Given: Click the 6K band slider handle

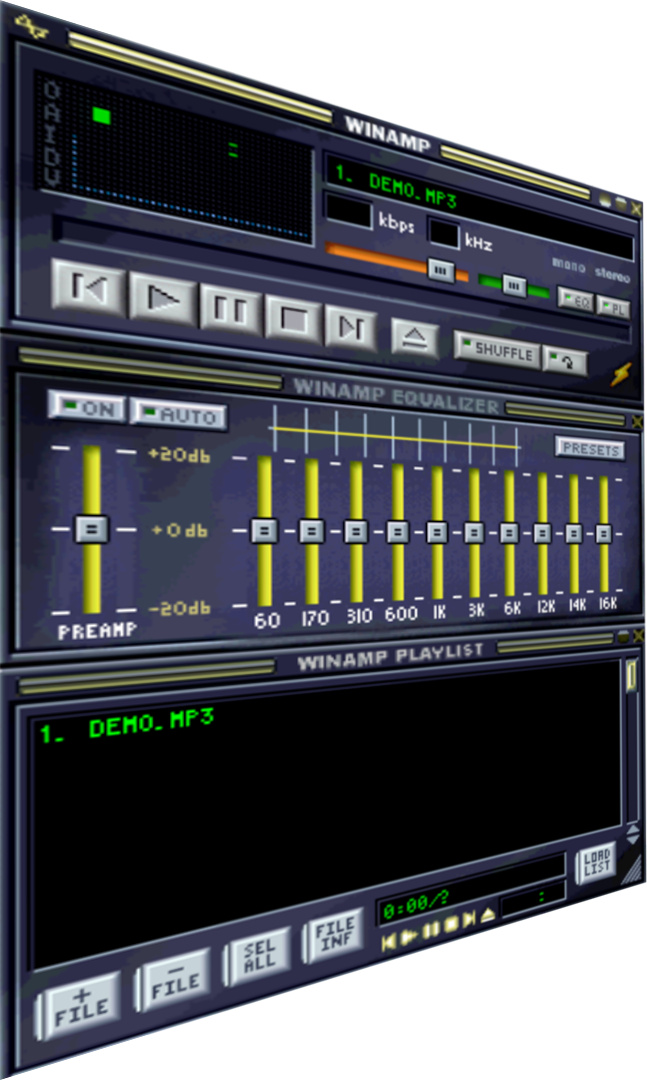Looking at the screenshot, I should (509, 533).
